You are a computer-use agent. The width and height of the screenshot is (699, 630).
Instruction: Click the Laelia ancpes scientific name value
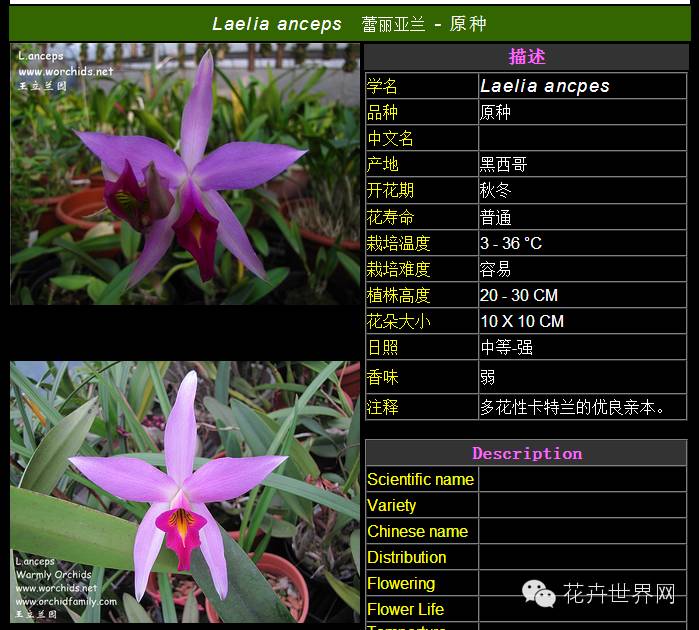[x=545, y=86]
